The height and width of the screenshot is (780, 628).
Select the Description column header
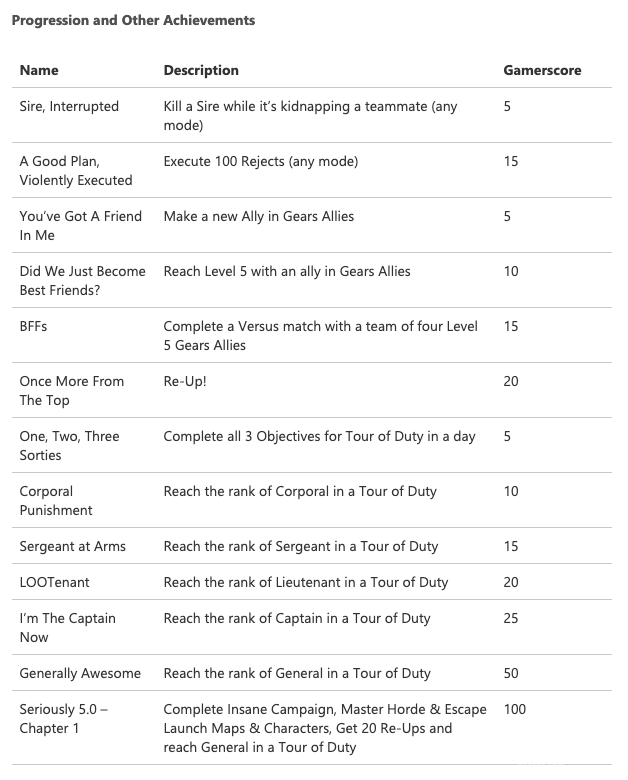click(x=201, y=70)
